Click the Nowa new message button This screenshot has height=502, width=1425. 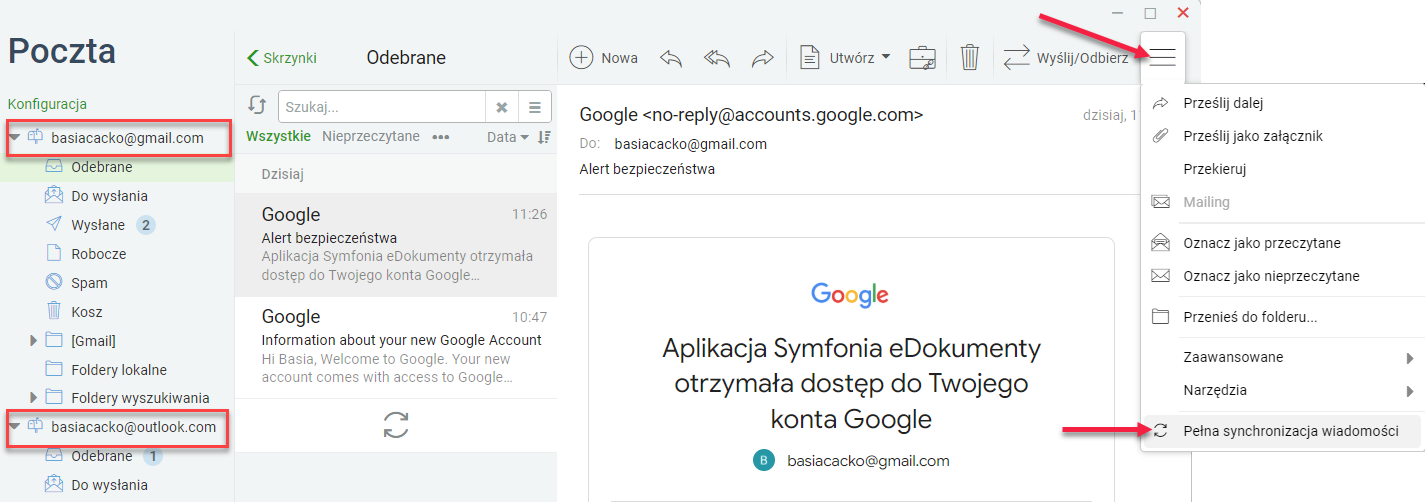point(604,58)
